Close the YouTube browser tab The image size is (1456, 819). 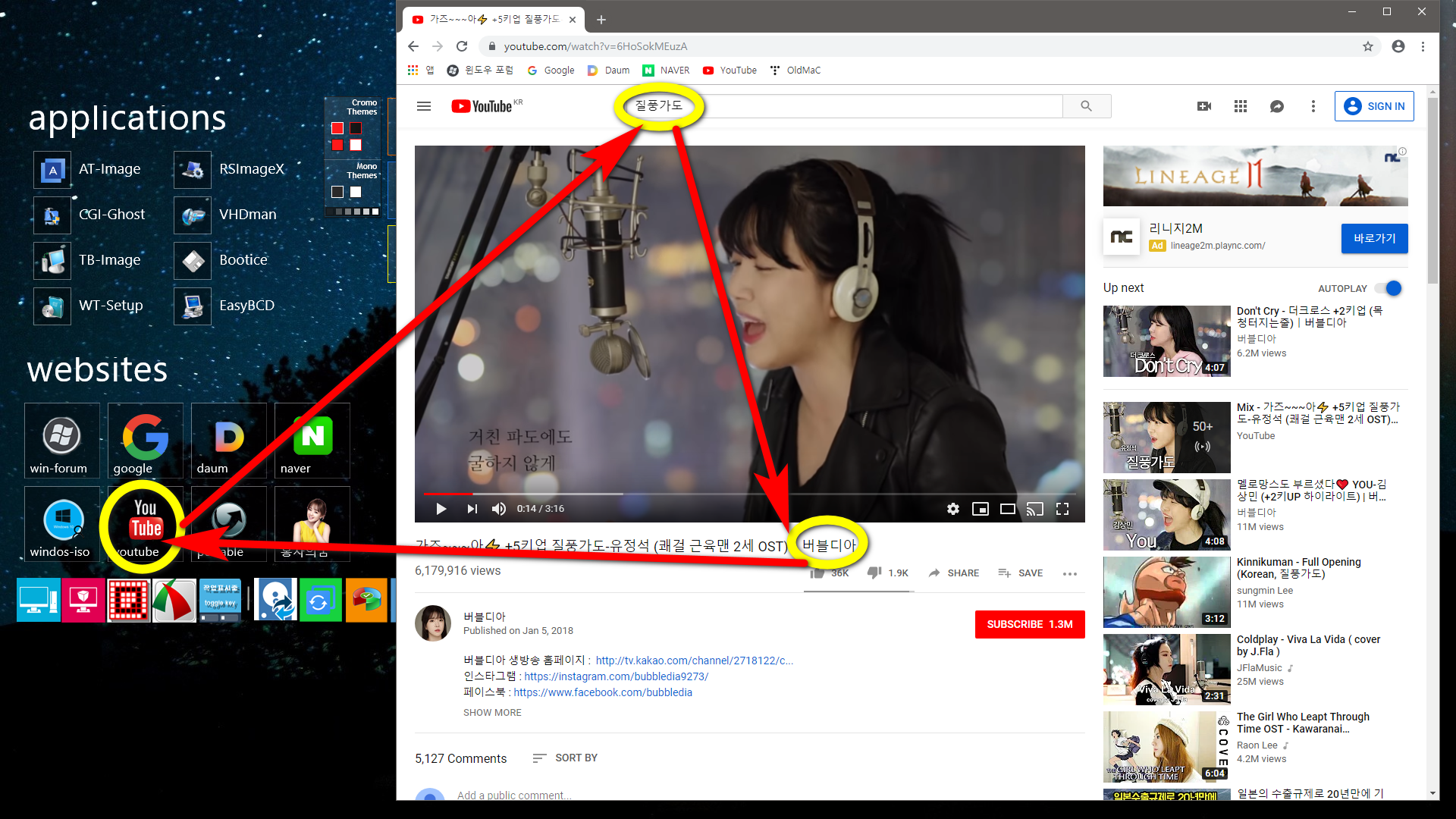pos(573,20)
